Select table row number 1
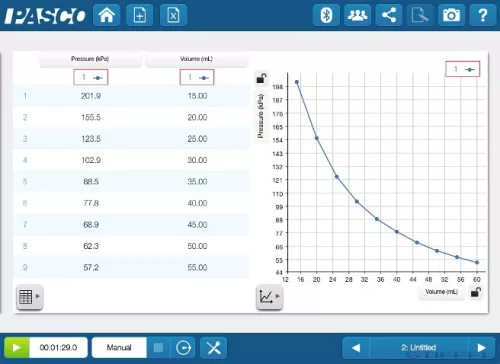Image resolution: width=500 pixels, height=364 pixels. (x=25, y=96)
